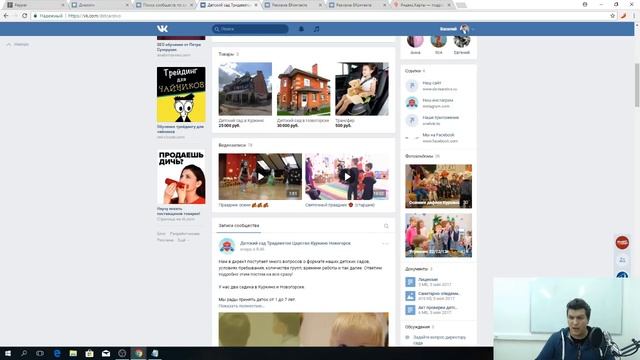
Task: Switch to the second browser tab 'Директ'
Action: pos(100,5)
